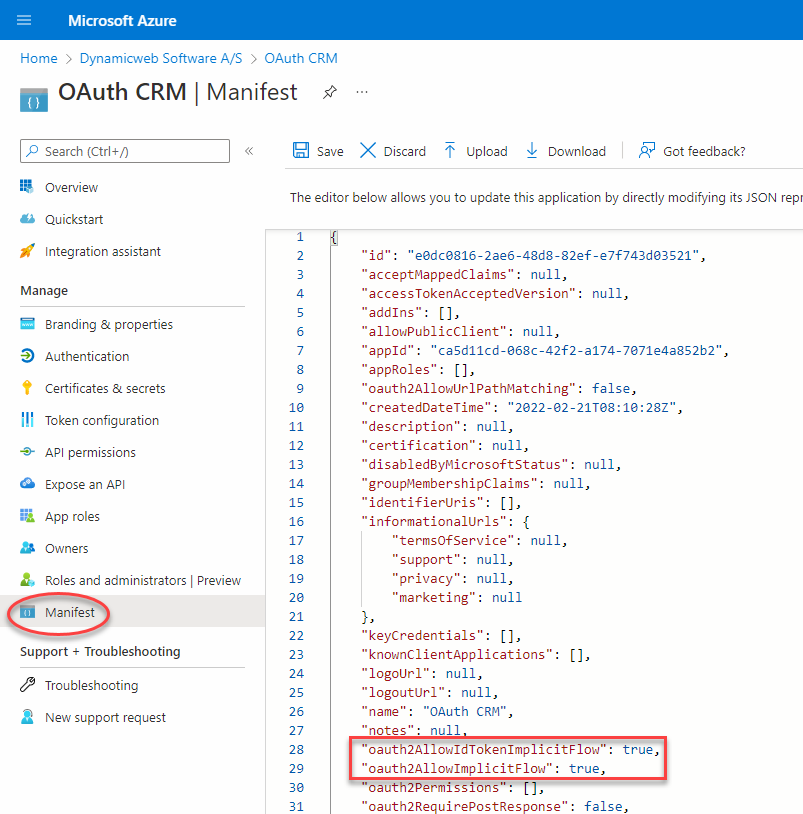The width and height of the screenshot is (803, 814).
Task: Discard manifest changes
Action: [x=392, y=151]
